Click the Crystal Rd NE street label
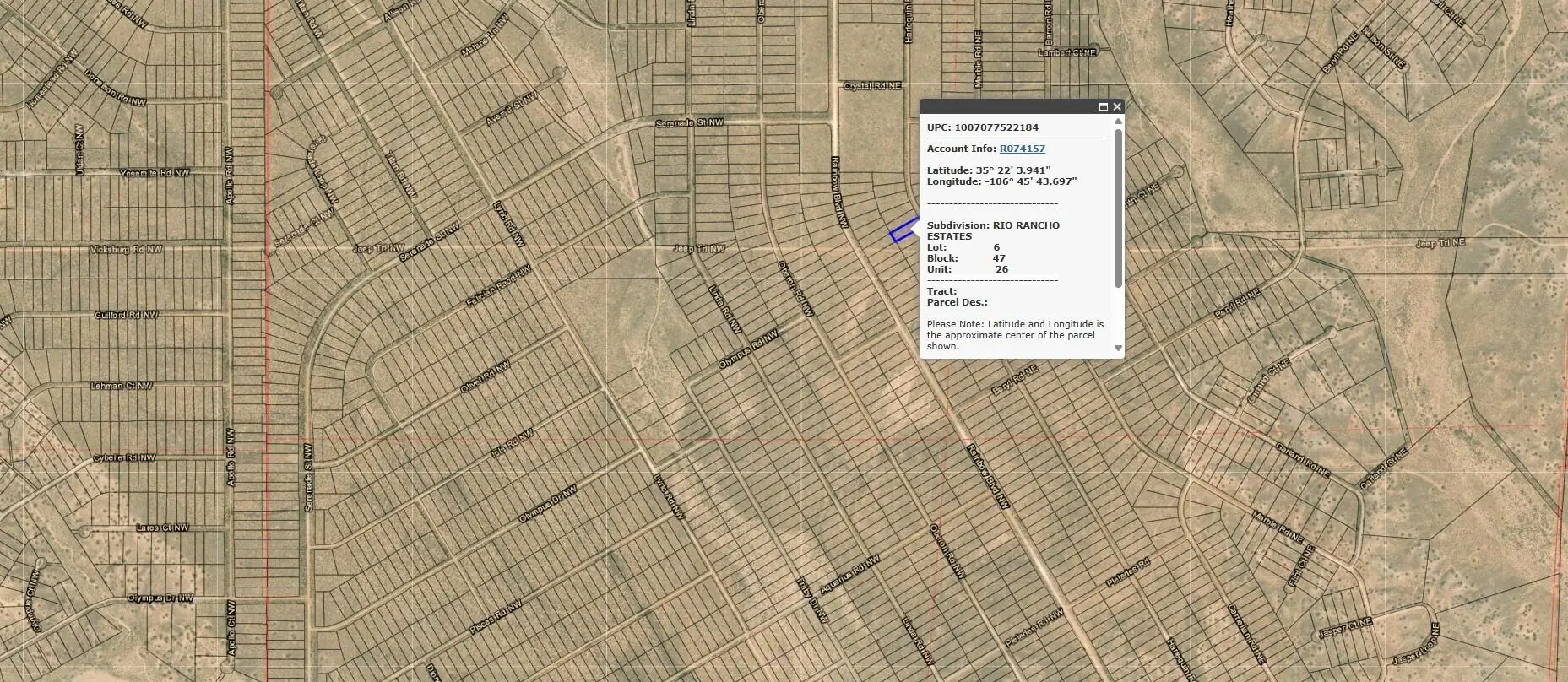Image resolution: width=1568 pixels, height=682 pixels. [872, 86]
